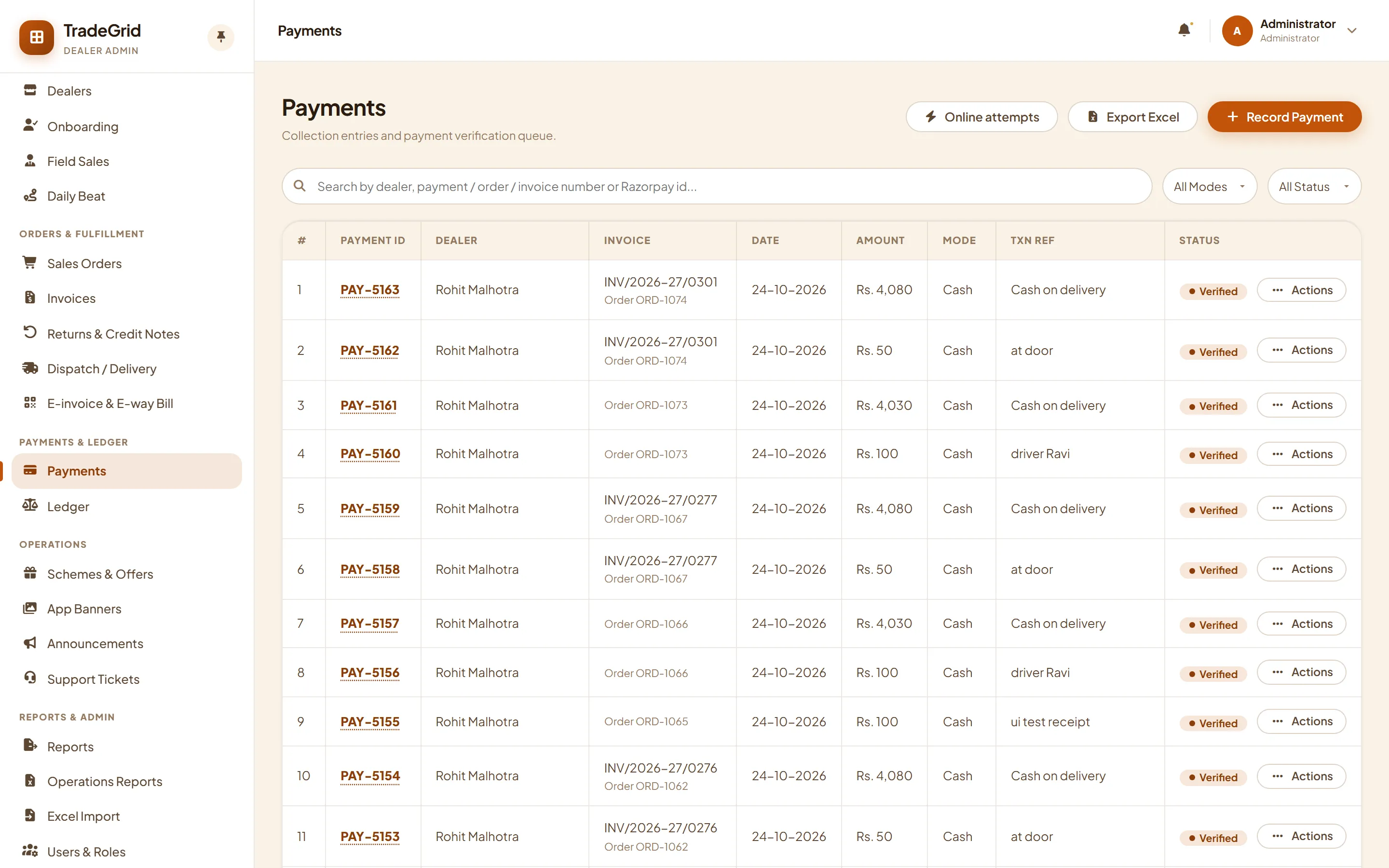The image size is (1389, 868).
Task: Go to Payments in sidebar
Action: (x=127, y=471)
